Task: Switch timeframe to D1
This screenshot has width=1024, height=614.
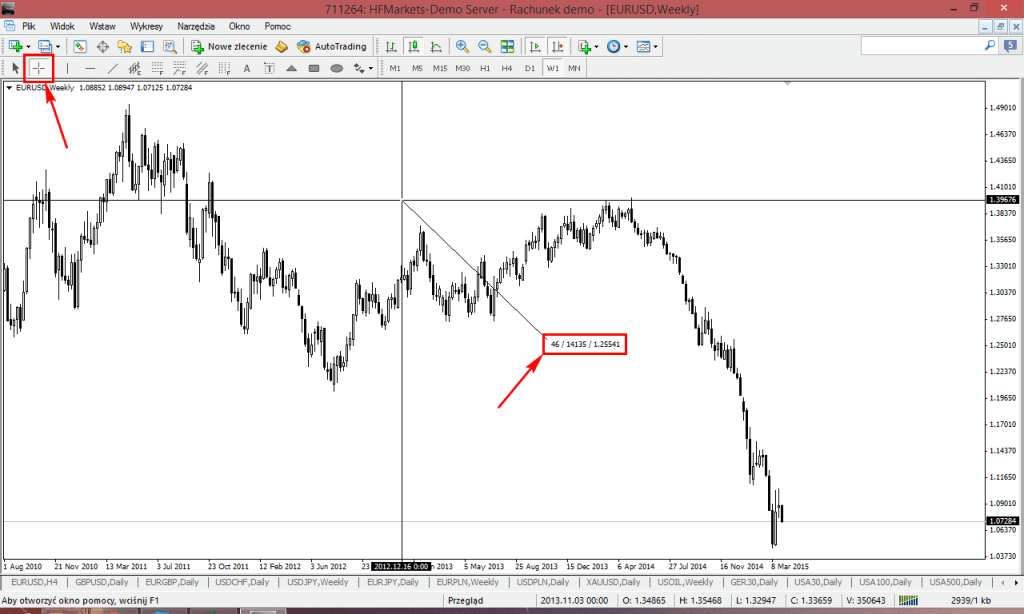Action: (x=531, y=67)
